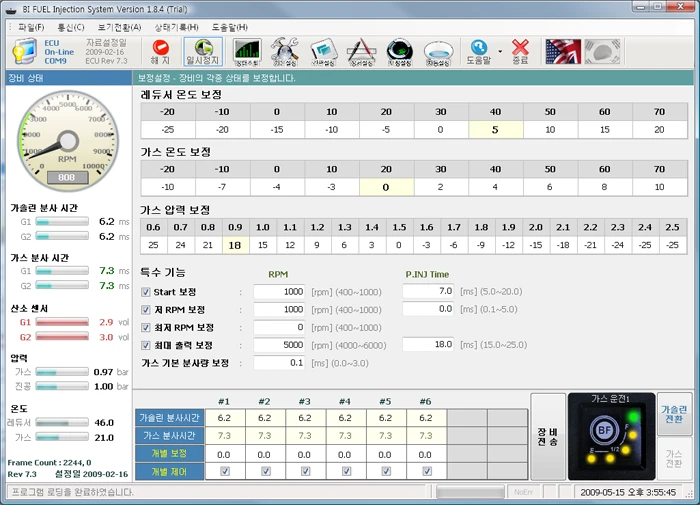Click the 최저 RPM 보정 RPM field showing 0

point(279,327)
